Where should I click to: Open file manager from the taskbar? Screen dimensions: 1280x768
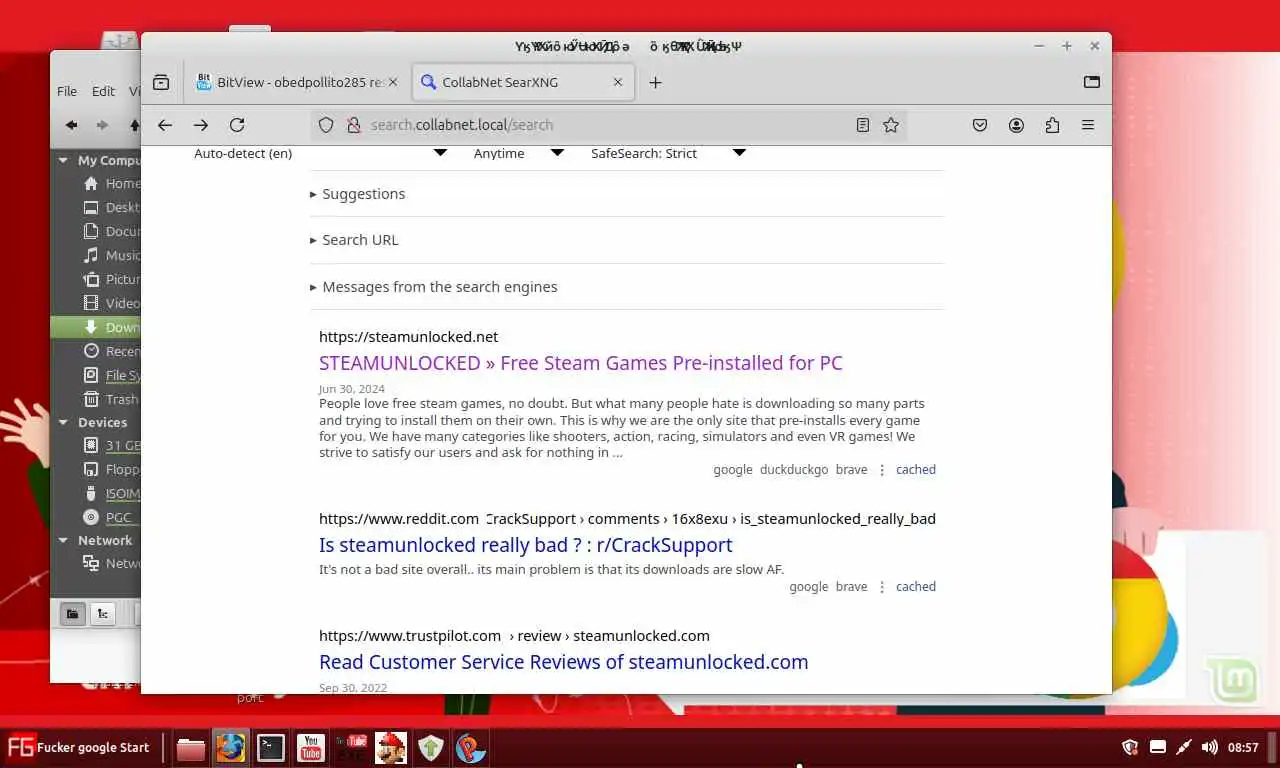(190, 748)
